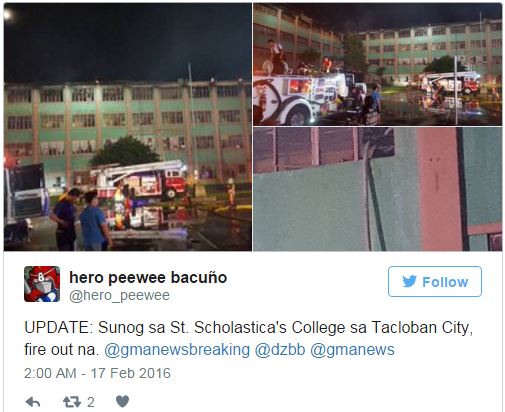Click the two bystanders in the left photo
This screenshot has width=505, height=412.
[80, 219]
